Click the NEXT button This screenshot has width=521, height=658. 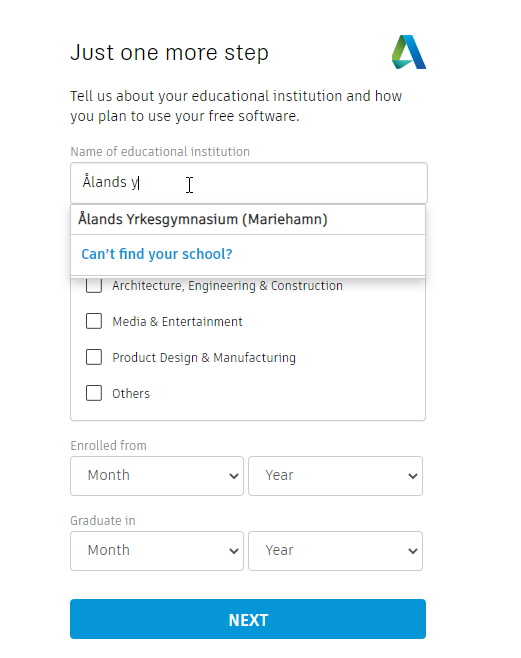(x=248, y=619)
